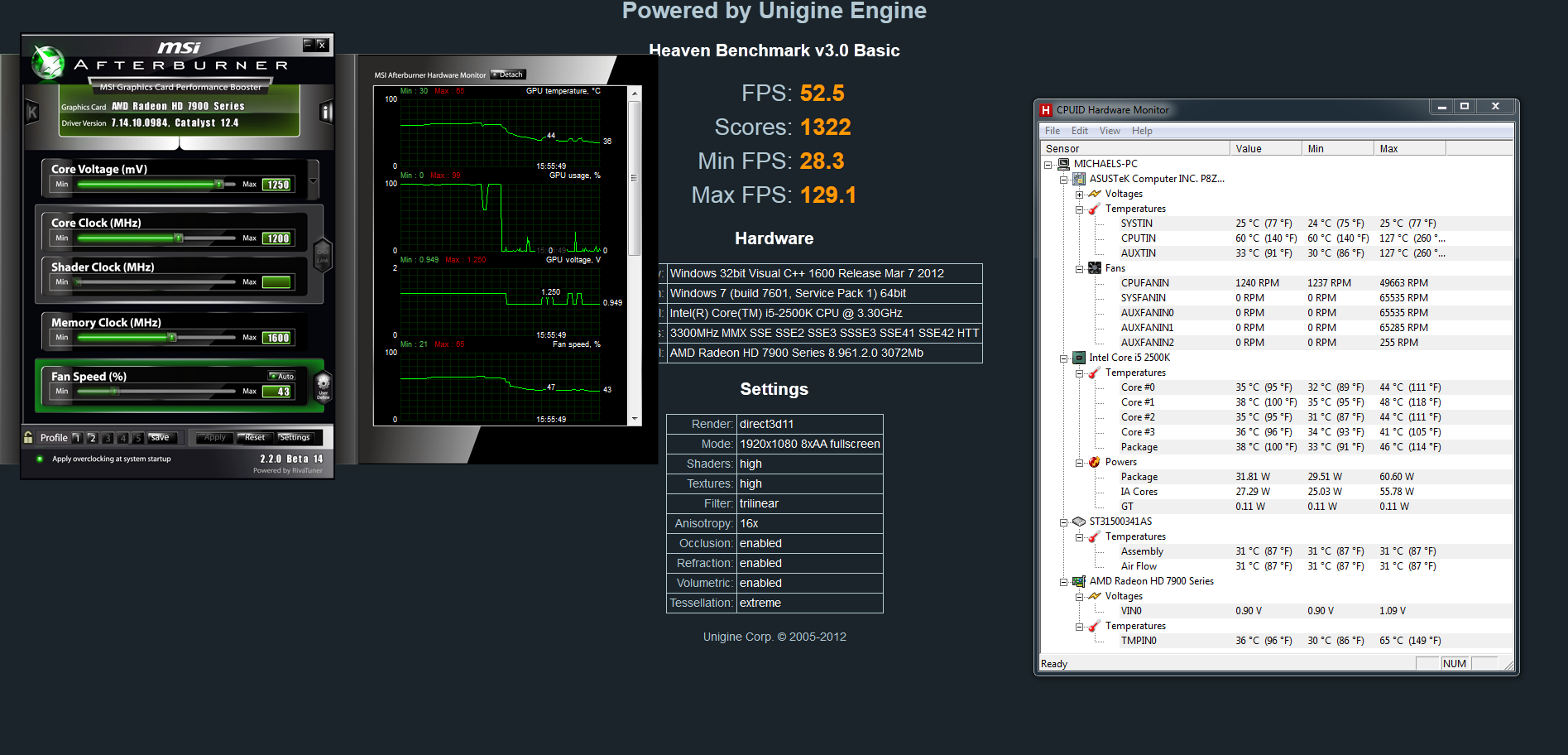This screenshot has width=1568, height=755.
Task: Open Afterburner Settings
Action: pos(295,437)
